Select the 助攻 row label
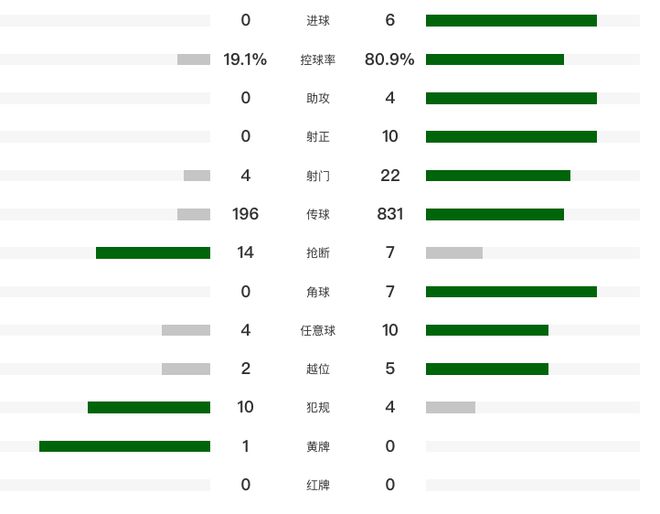Viewport: 660px width, 514px height. pyautogui.click(x=318, y=99)
